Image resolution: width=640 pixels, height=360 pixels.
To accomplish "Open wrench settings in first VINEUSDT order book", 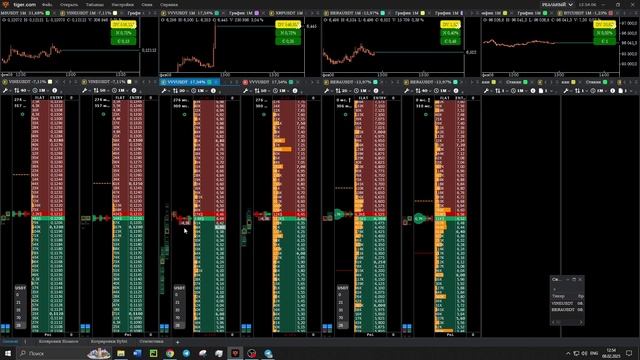I will pyautogui.click(x=6, y=90).
